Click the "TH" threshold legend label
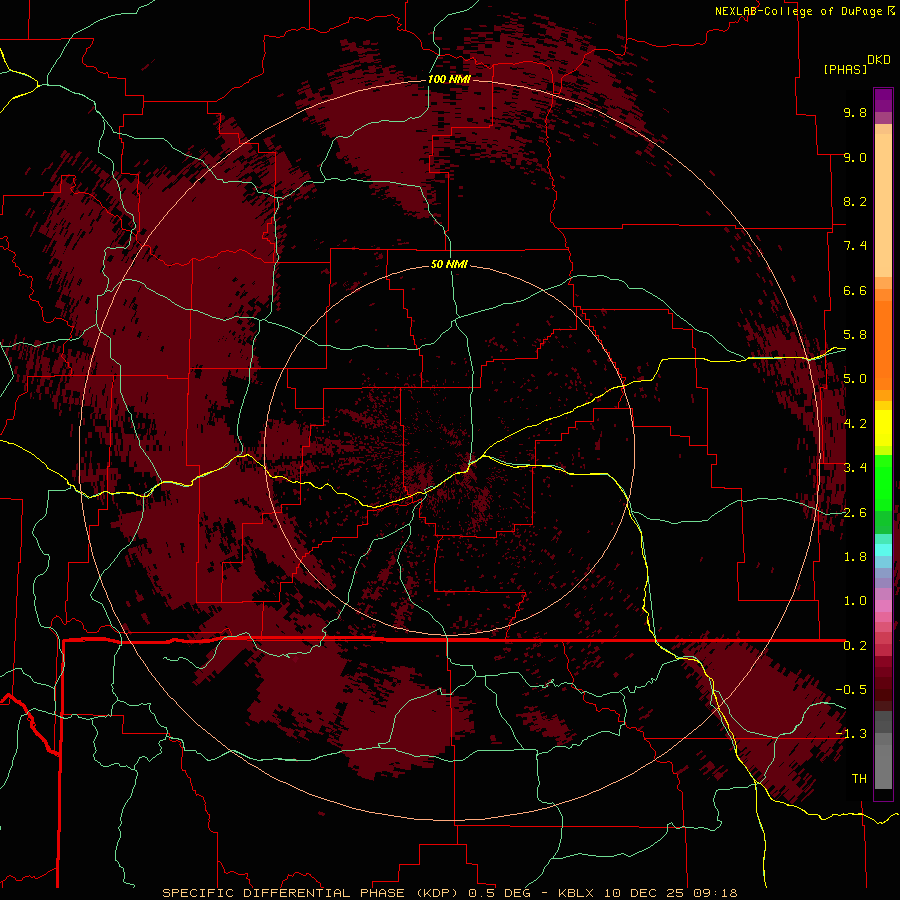Viewport: 900px width, 900px height. click(859, 779)
